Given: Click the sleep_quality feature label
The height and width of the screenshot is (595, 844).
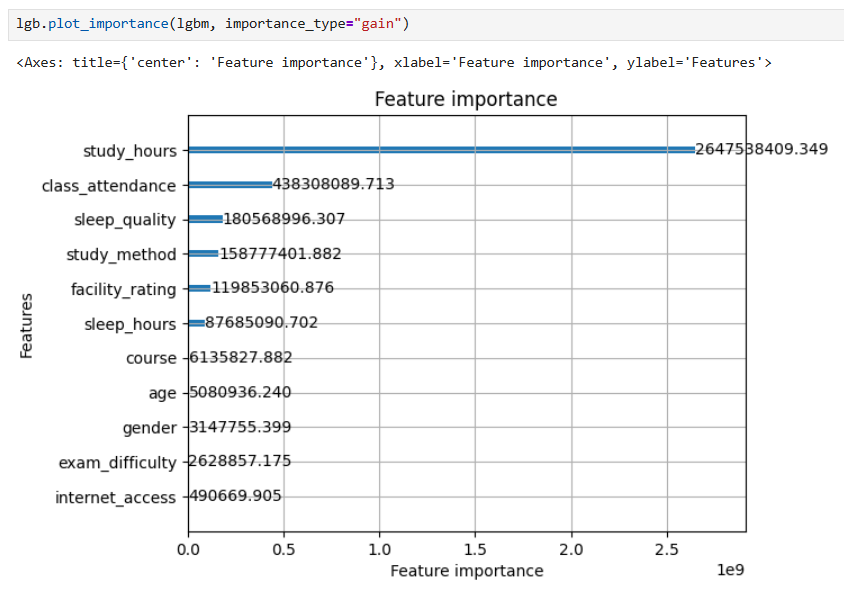Looking at the screenshot, I should (124, 220).
